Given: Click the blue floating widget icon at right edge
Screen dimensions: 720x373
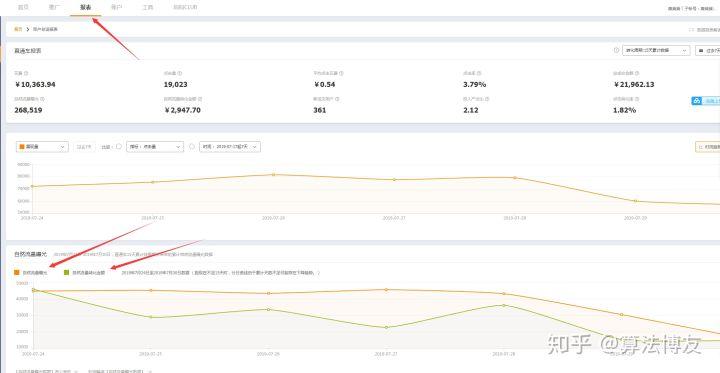Looking at the screenshot, I should point(697,101).
